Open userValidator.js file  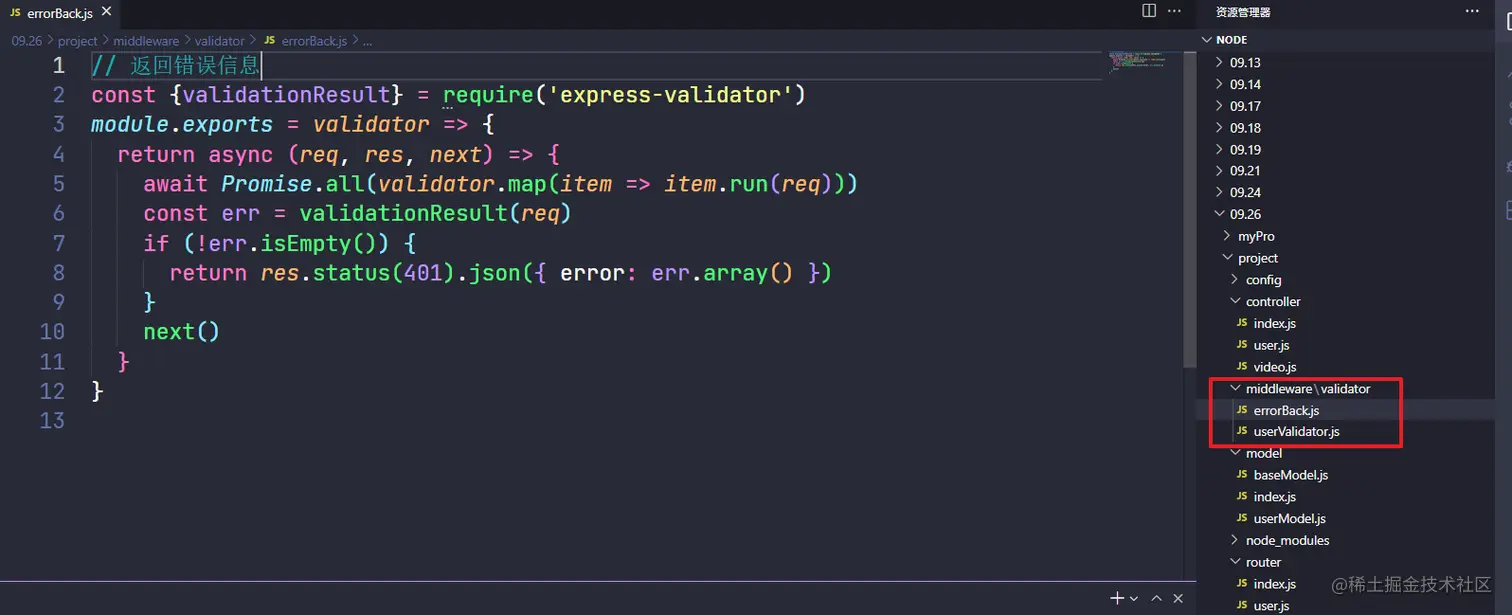pos(1296,432)
